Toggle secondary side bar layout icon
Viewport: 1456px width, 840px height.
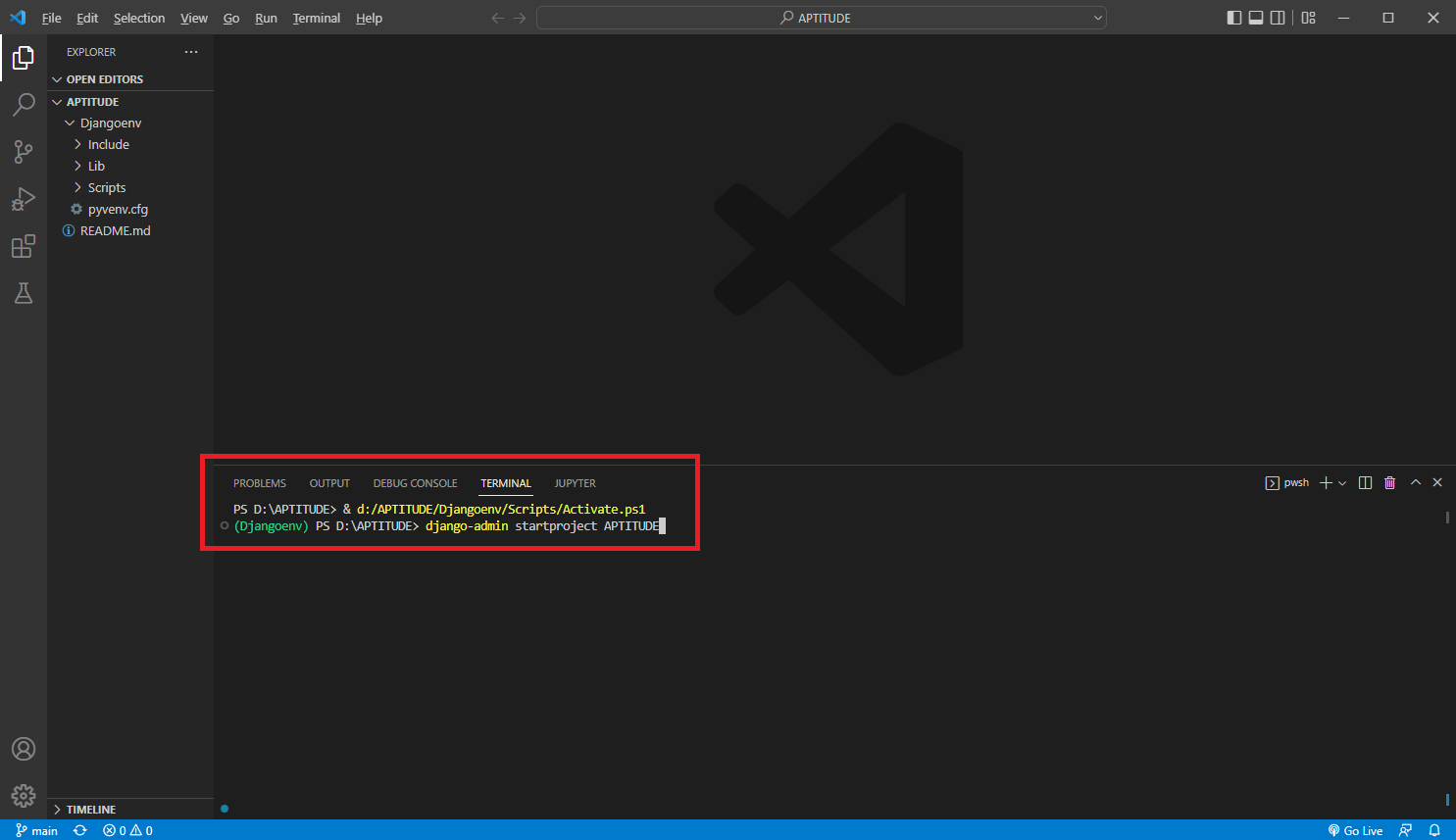click(1278, 18)
